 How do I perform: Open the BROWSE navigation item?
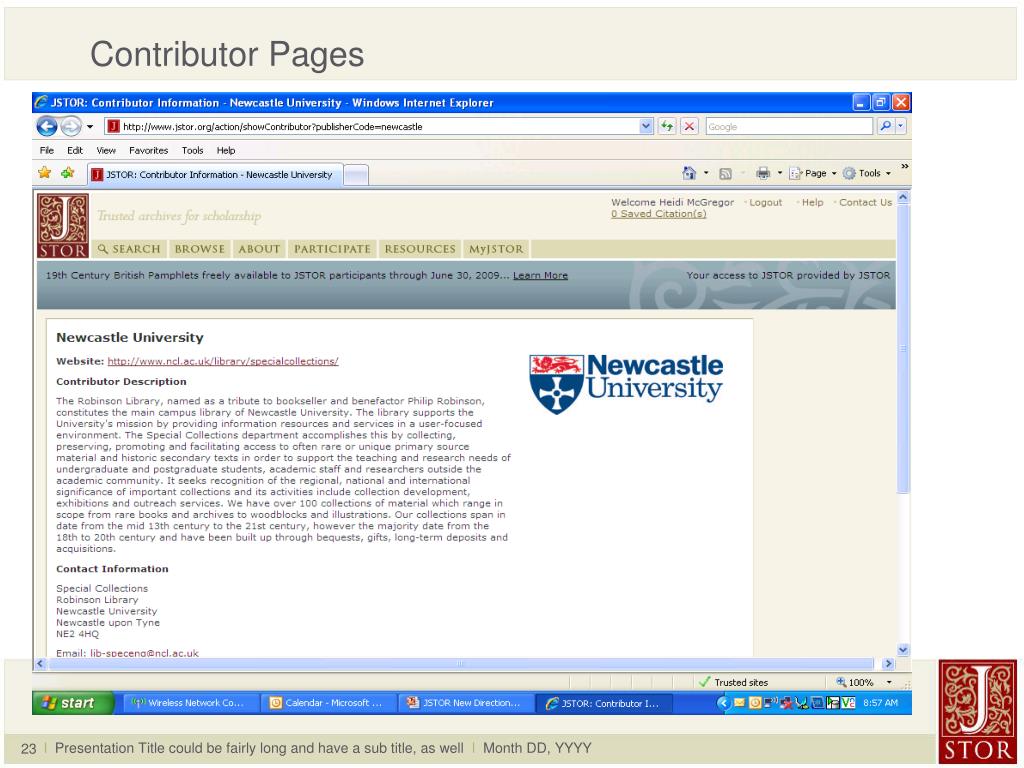point(200,249)
